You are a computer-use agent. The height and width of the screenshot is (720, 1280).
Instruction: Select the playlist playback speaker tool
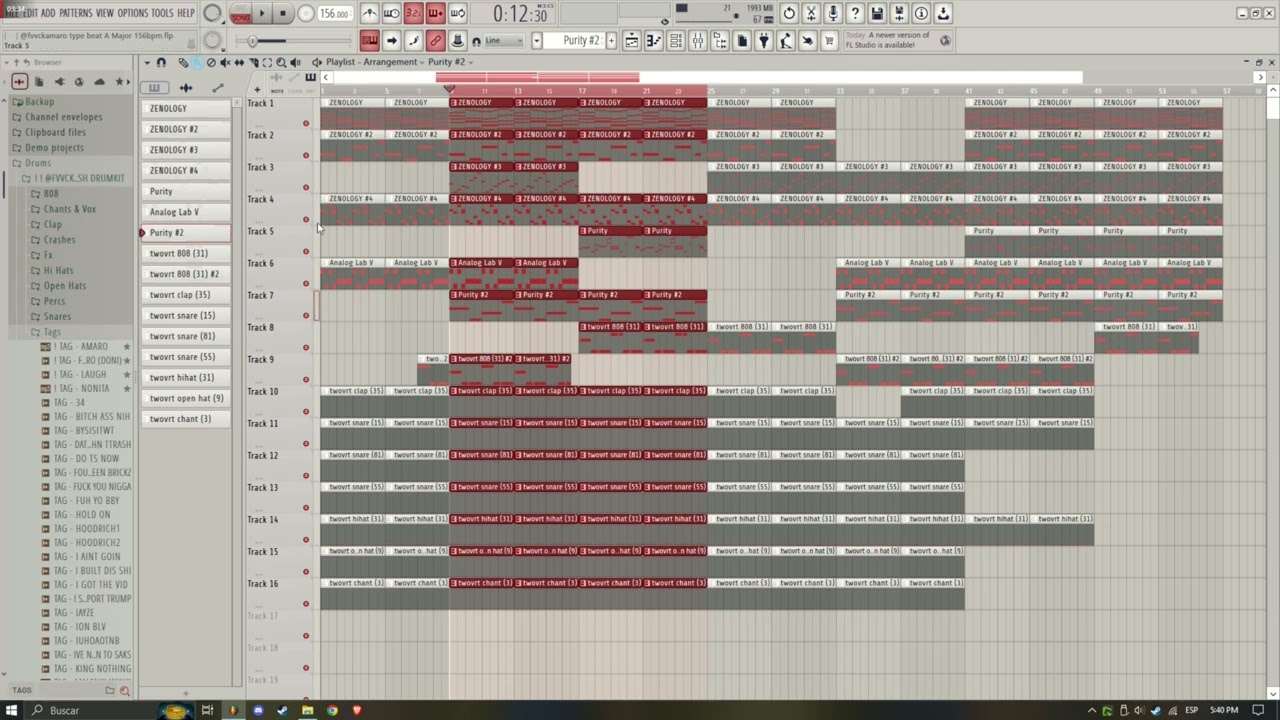coord(295,62)
